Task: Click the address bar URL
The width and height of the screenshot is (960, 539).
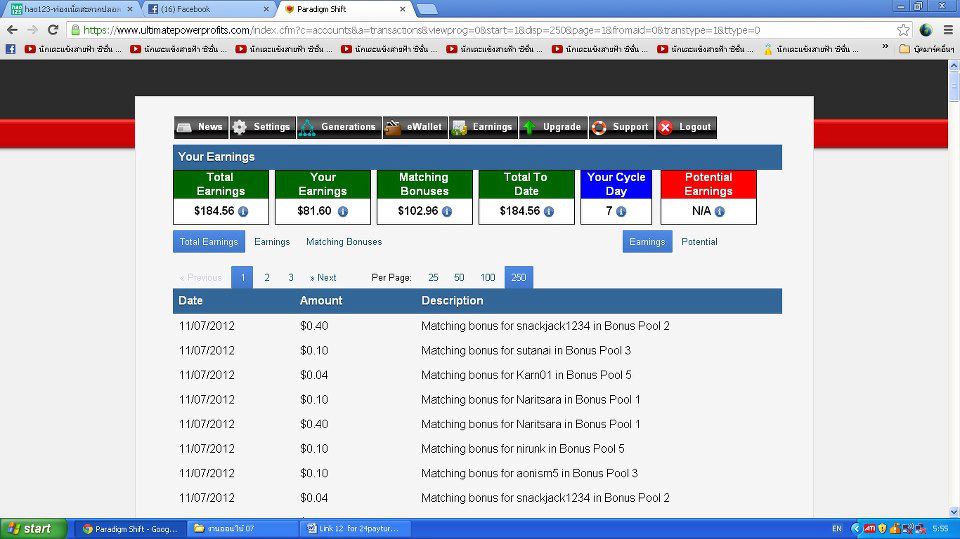Action: click(422, 30)
